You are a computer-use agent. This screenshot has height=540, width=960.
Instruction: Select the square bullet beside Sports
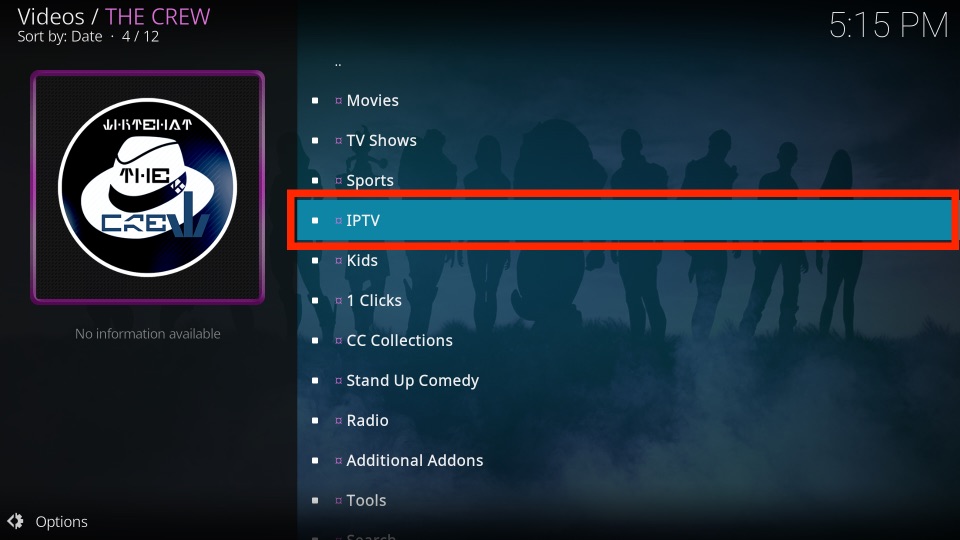pos(315,181)
